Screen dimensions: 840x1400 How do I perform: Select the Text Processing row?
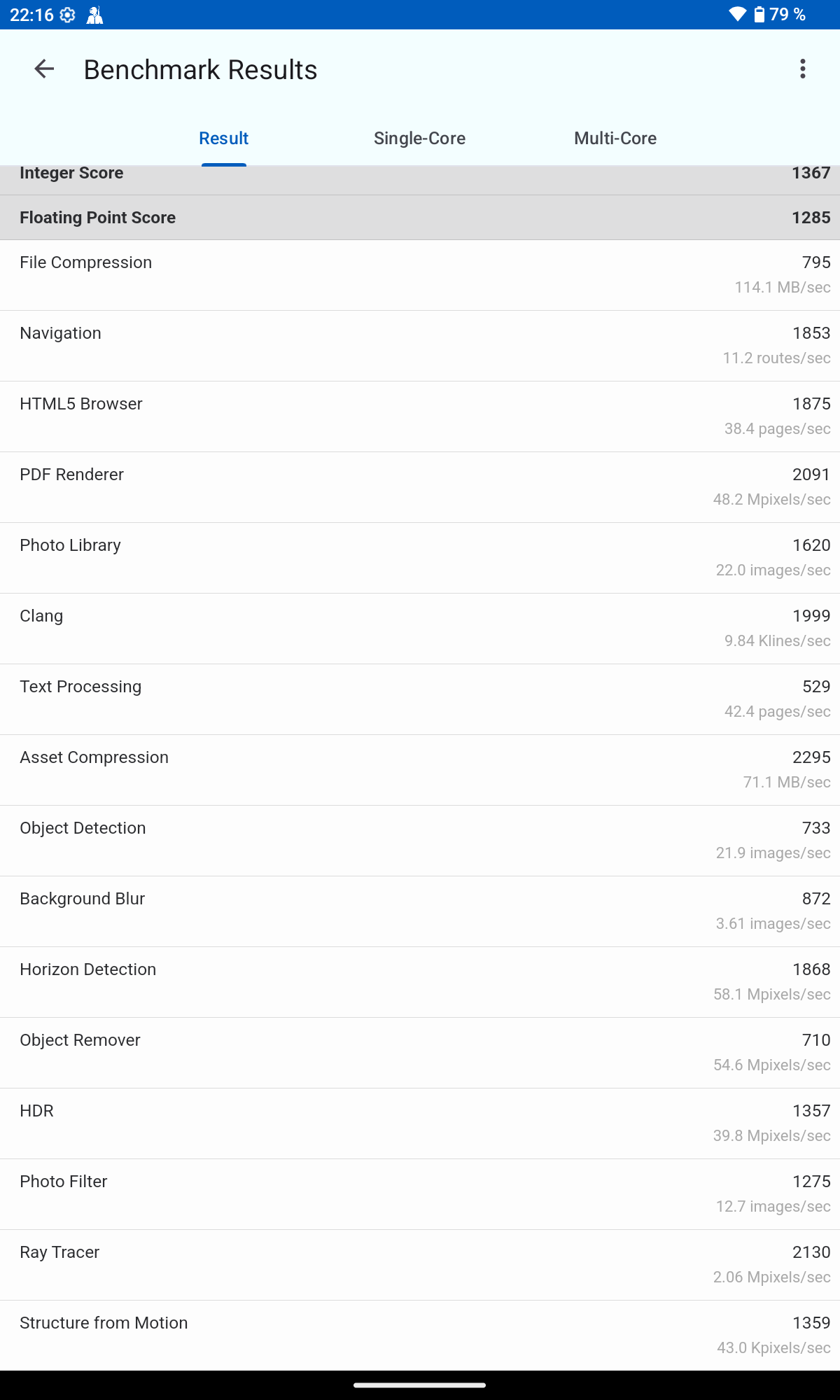tap(420, 699)
